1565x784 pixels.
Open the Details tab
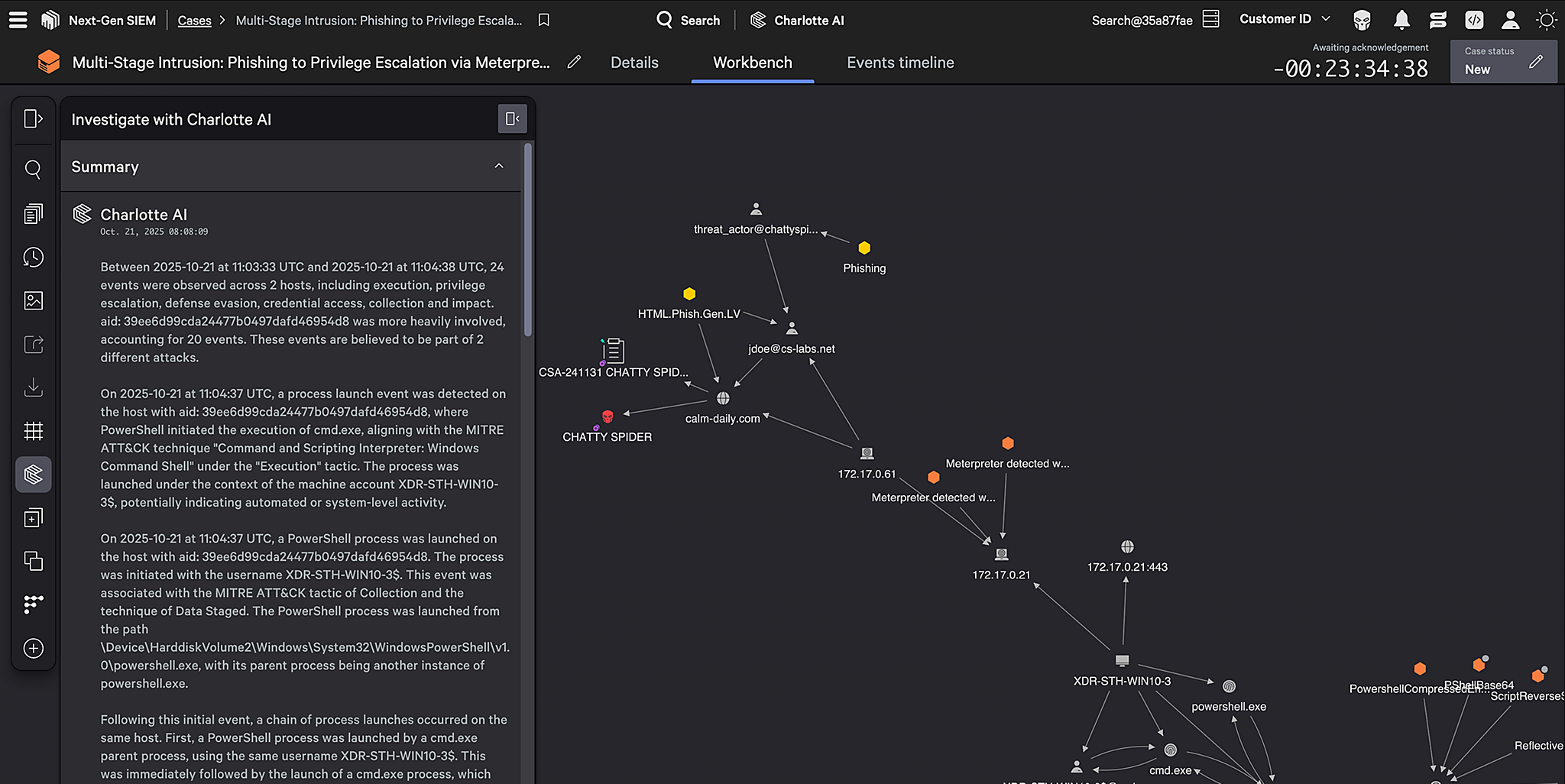tap(634, 63)
